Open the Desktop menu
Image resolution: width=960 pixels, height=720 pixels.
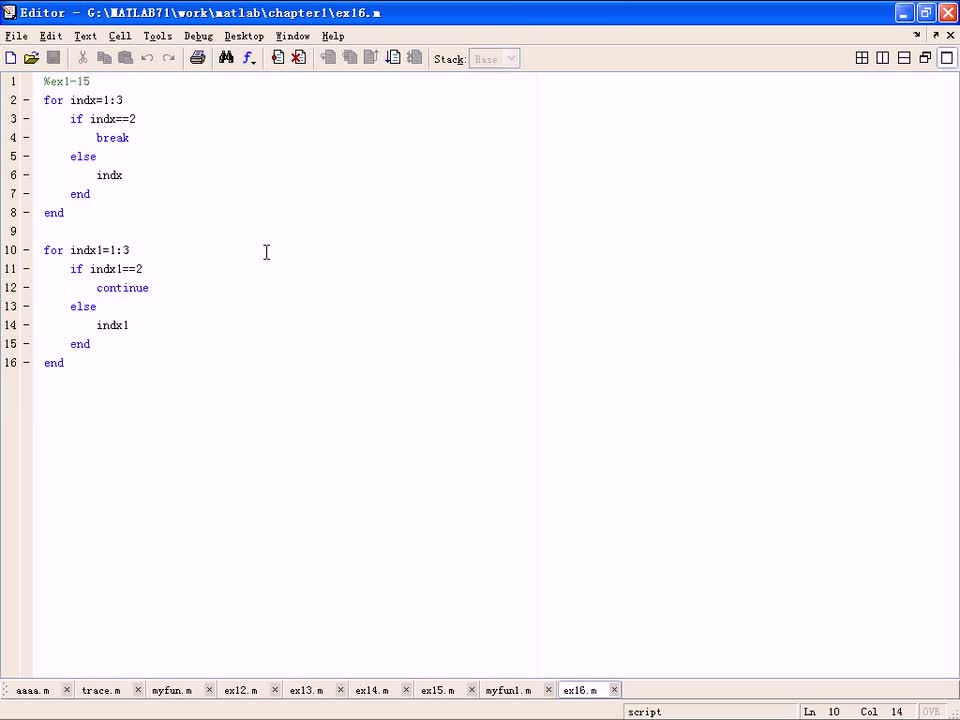244,36
